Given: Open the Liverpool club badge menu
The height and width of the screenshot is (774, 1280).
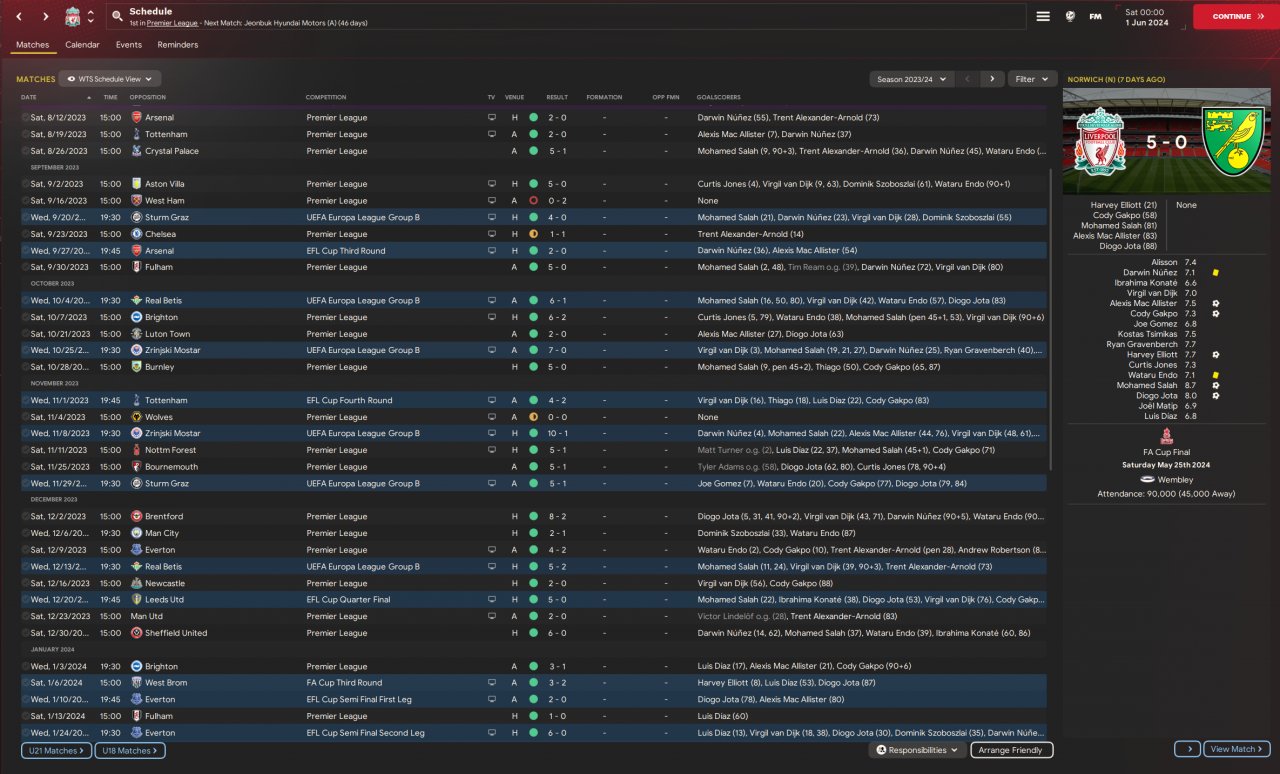Looking at the screenshot, I should 73,17.
